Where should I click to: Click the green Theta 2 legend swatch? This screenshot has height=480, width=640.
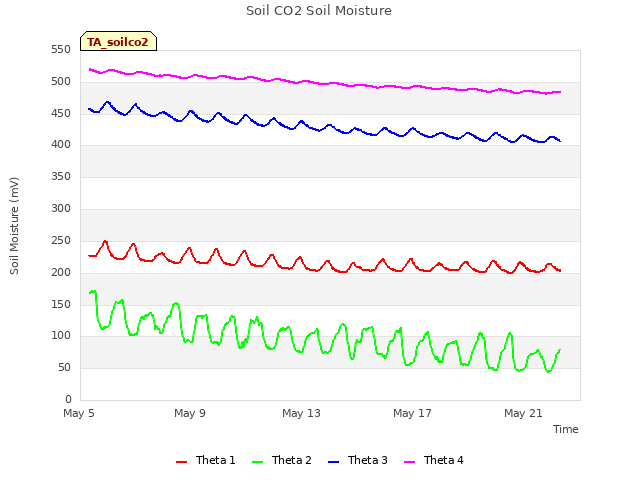pos(257,462)
